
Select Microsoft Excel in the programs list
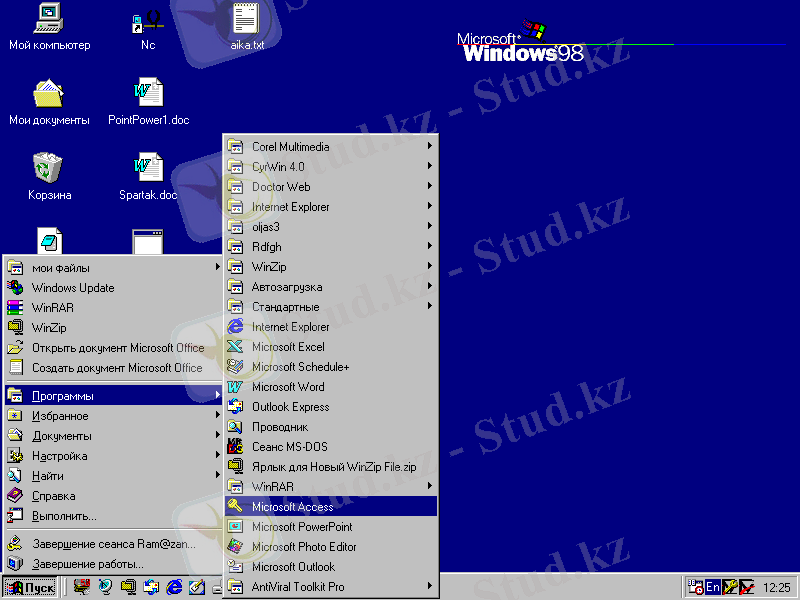[x=288, y=347]
